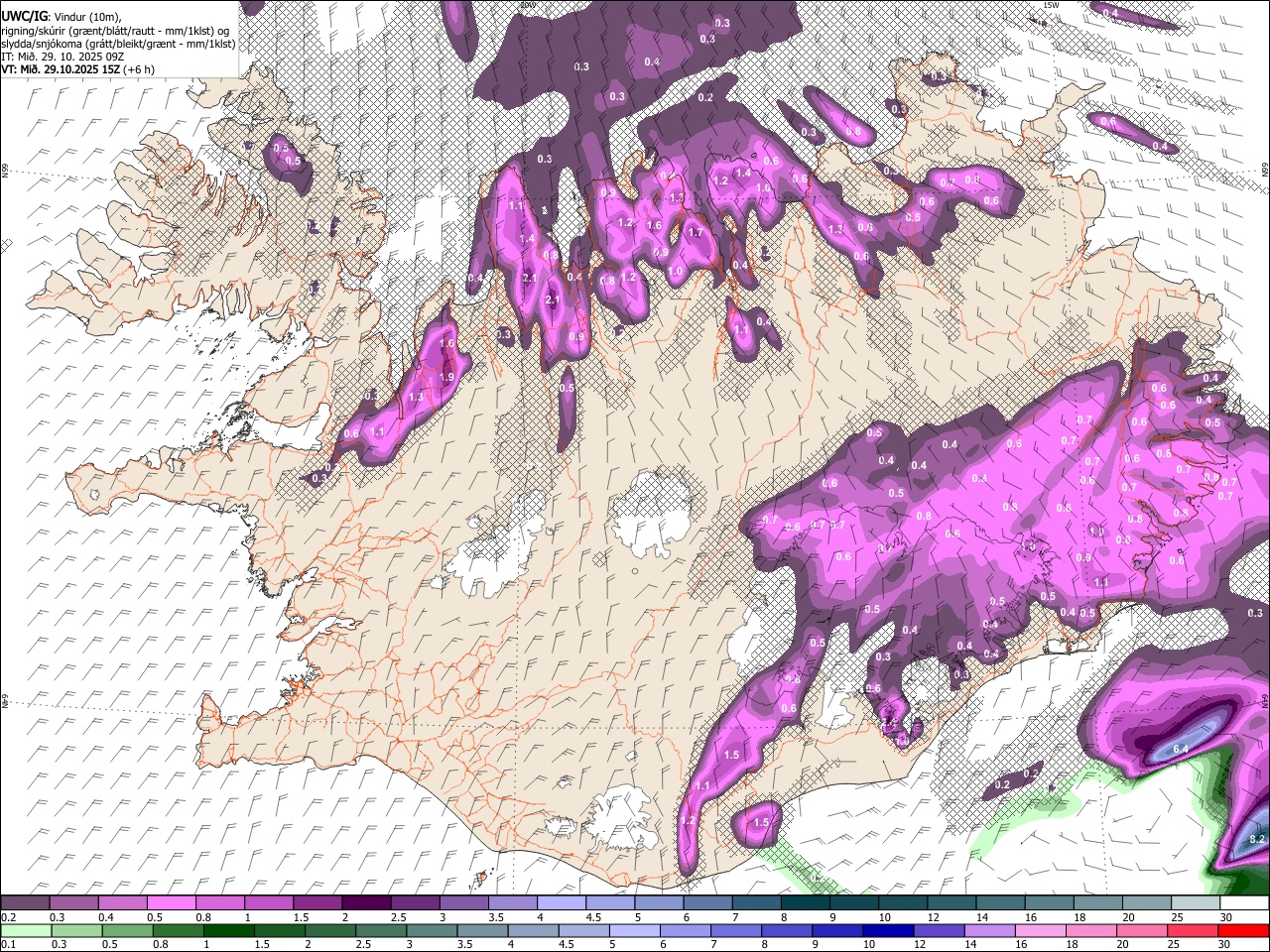
Task: Click the "0.1" label under the lower legend
Action: coord(8,945)
